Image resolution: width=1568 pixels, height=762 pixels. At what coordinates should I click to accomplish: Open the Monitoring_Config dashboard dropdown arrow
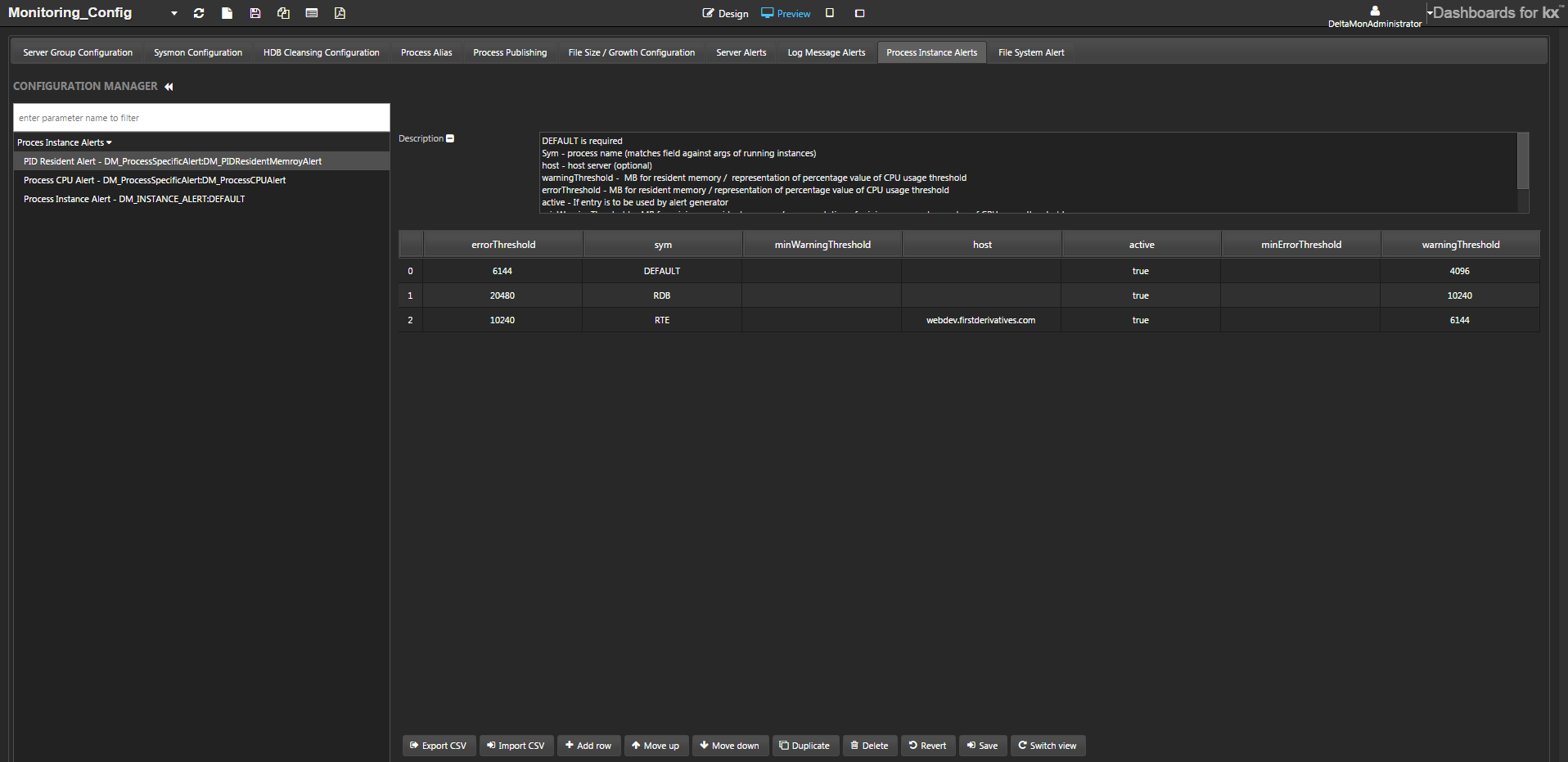pyautogui.click(x=174, y=13)
